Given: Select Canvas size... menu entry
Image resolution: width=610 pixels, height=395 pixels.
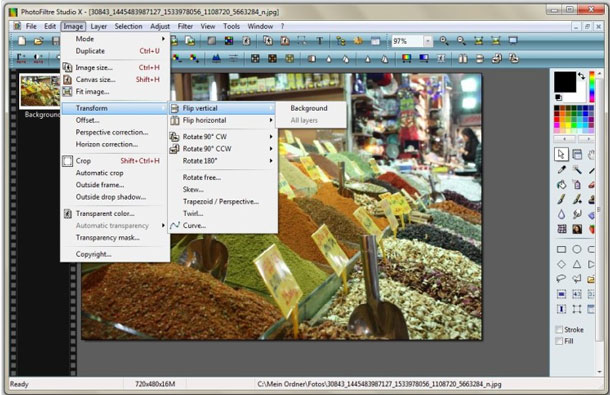Looking at the screenshot, I should 116,79.
